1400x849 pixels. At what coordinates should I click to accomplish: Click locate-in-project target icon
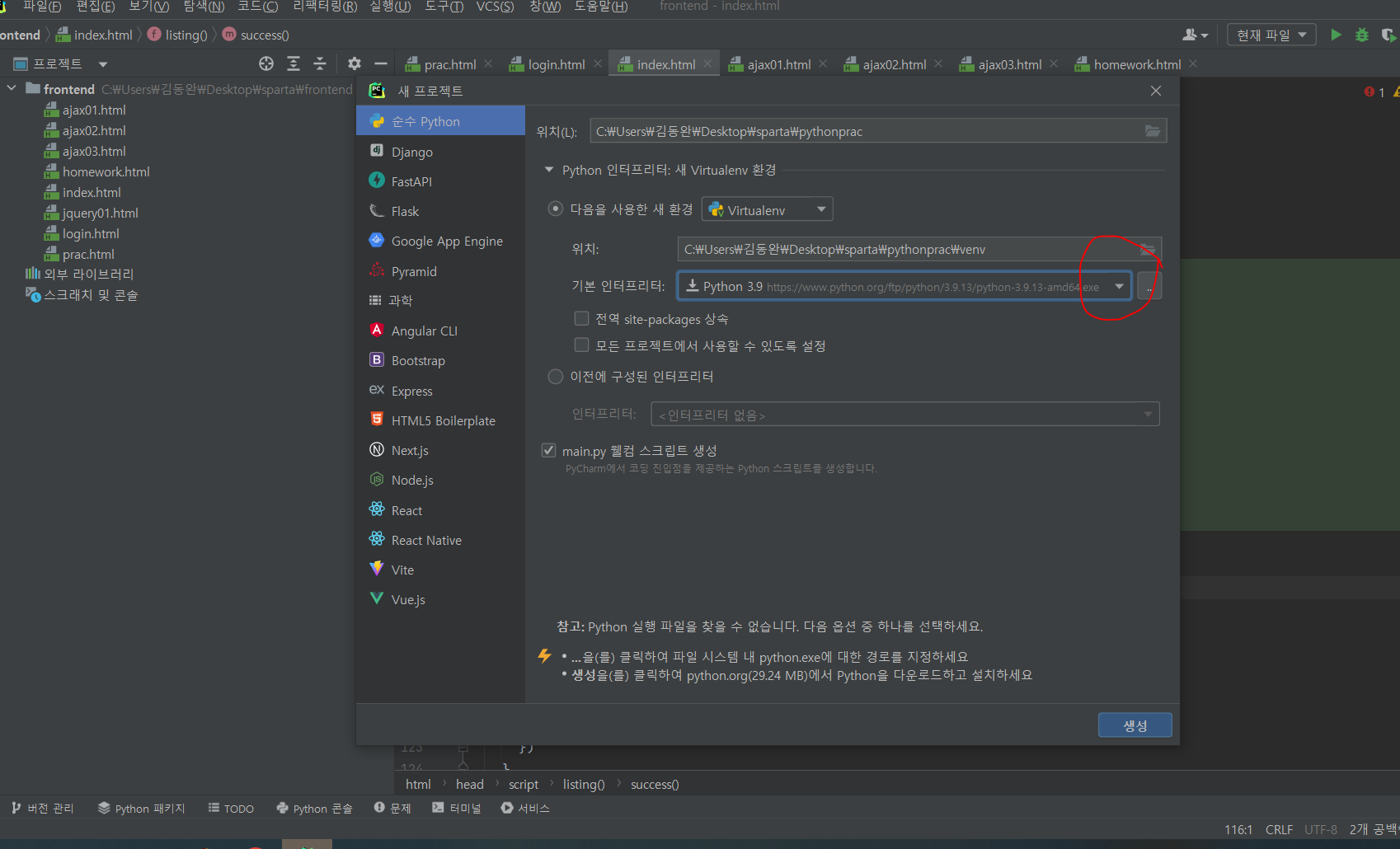pos(266,63)
